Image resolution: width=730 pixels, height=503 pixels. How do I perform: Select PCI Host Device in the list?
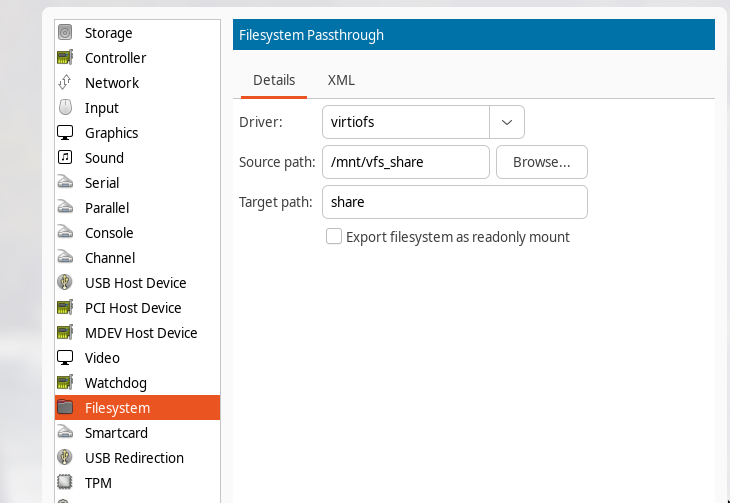click(x=133, y=308)
